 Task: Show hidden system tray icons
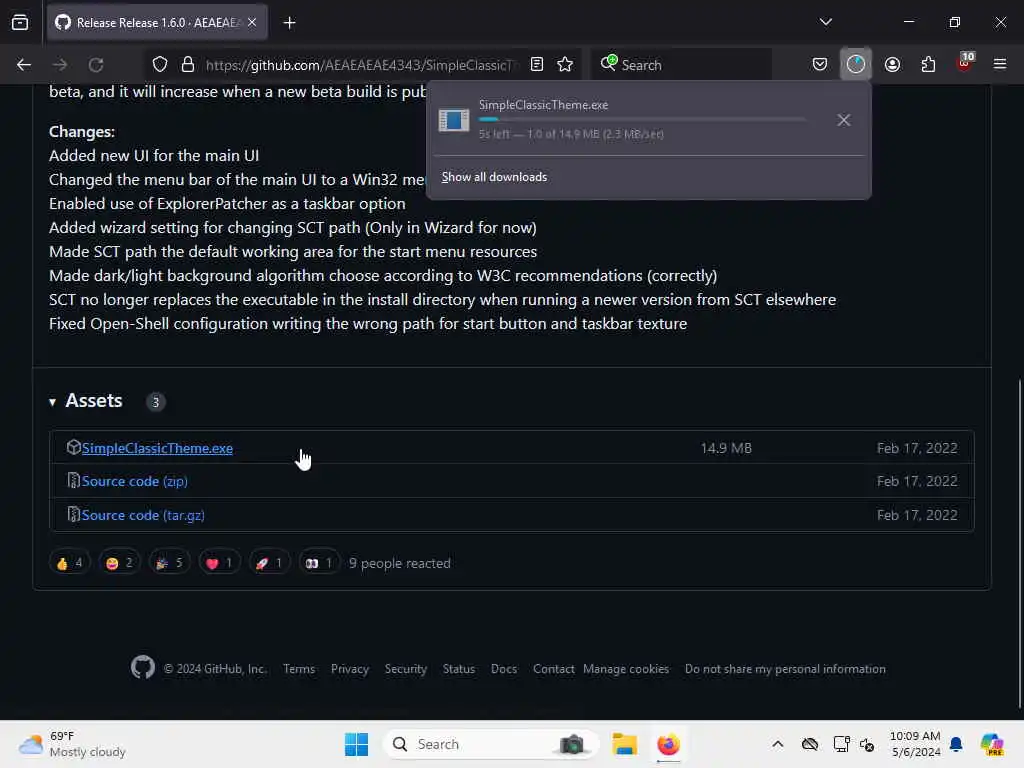pyautogui.click(x=778, y=744)
